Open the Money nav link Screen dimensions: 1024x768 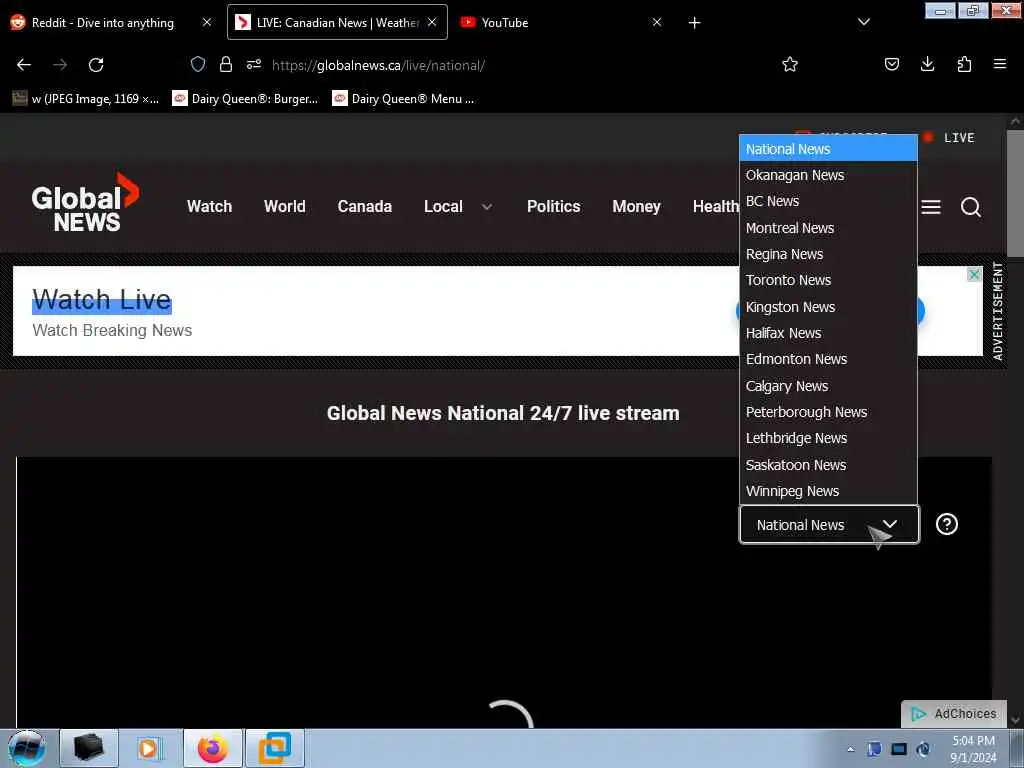(637, 206)
